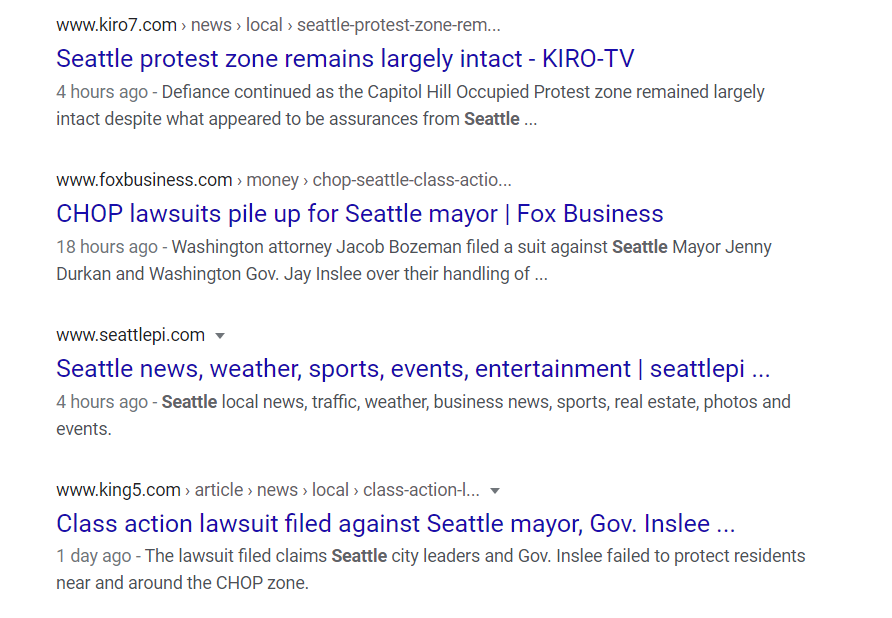This screenshot has width=892, height=618.
Task: Click the www.seattlepi.com URL text
Action: pyautogui.click(x=130, y=335)
